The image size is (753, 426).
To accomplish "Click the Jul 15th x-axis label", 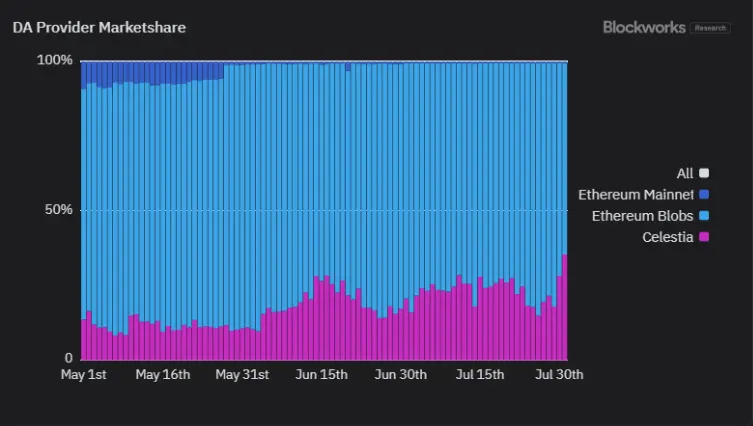I will click(x=479, y=375).
